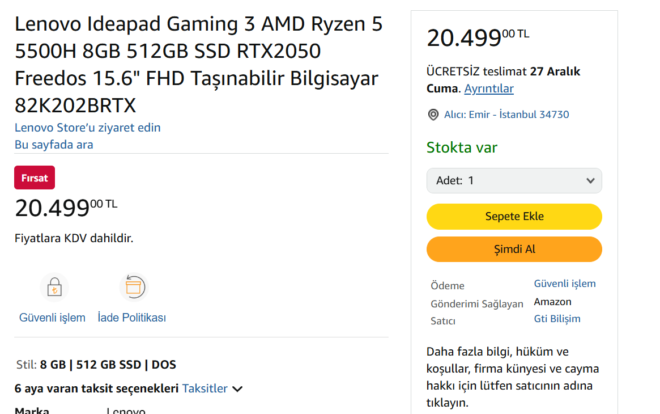Click the Güvenli işlem text under padlock

(52, 318)
